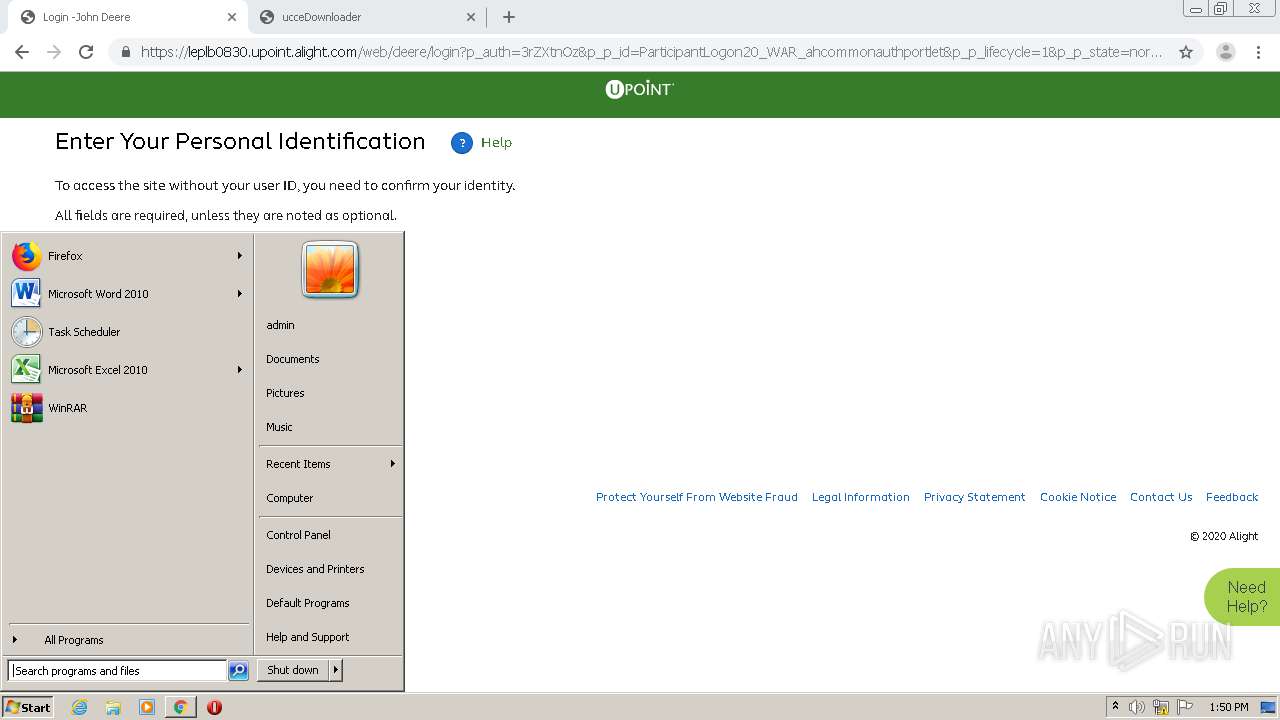Expand Firefox jump list arrow
Viewport: 1280px width, 720px height.
coord(240,256)
